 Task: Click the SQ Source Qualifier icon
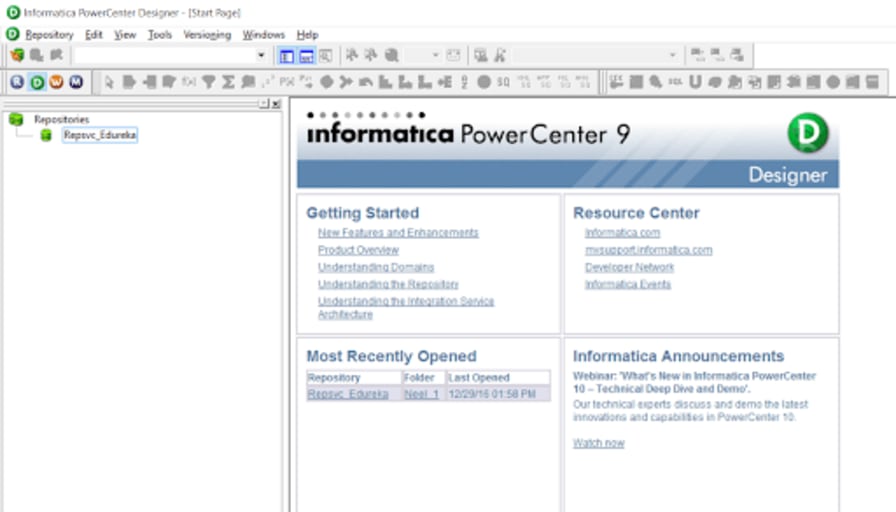coord(503,82)
